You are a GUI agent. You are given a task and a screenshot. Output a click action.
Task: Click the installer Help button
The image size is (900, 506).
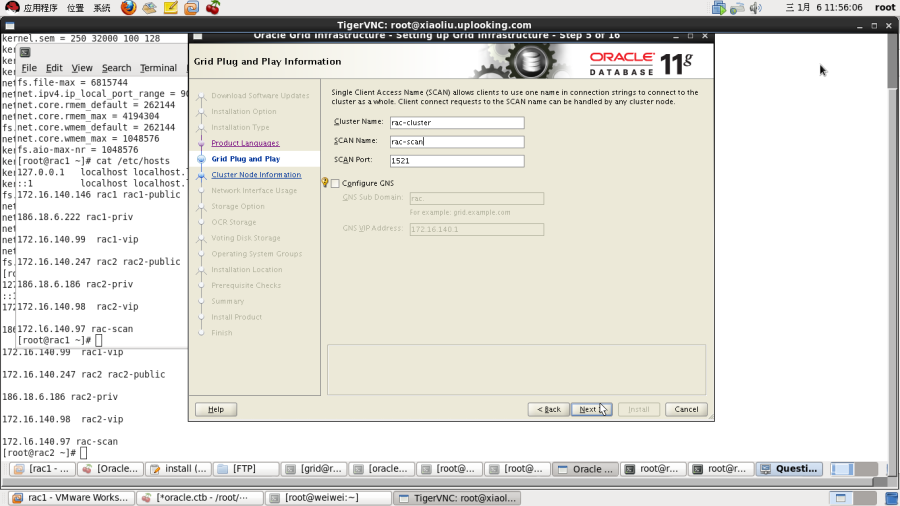tap(216, 409)
